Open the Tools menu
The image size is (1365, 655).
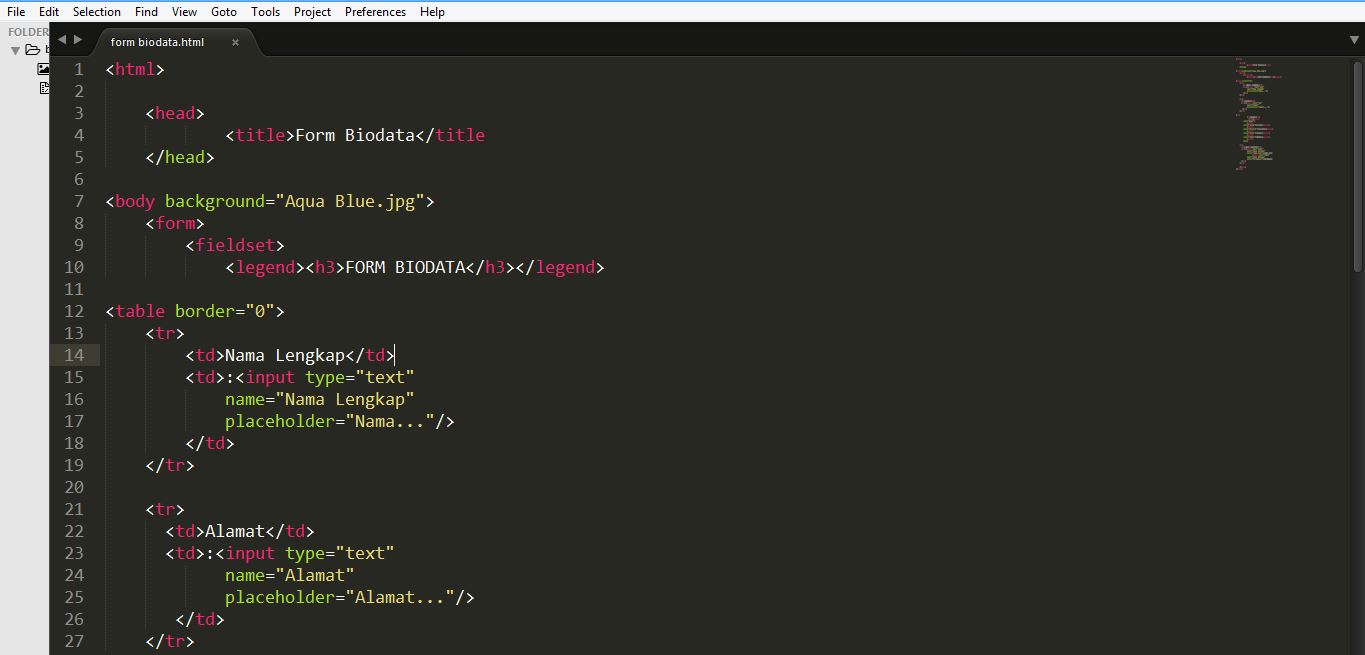[265, 11]
